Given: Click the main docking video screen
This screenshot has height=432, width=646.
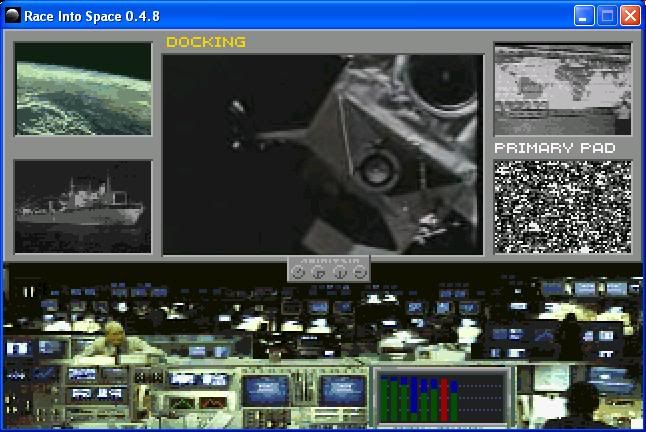Looking at the screenshot, I should [x=323, y=154].
